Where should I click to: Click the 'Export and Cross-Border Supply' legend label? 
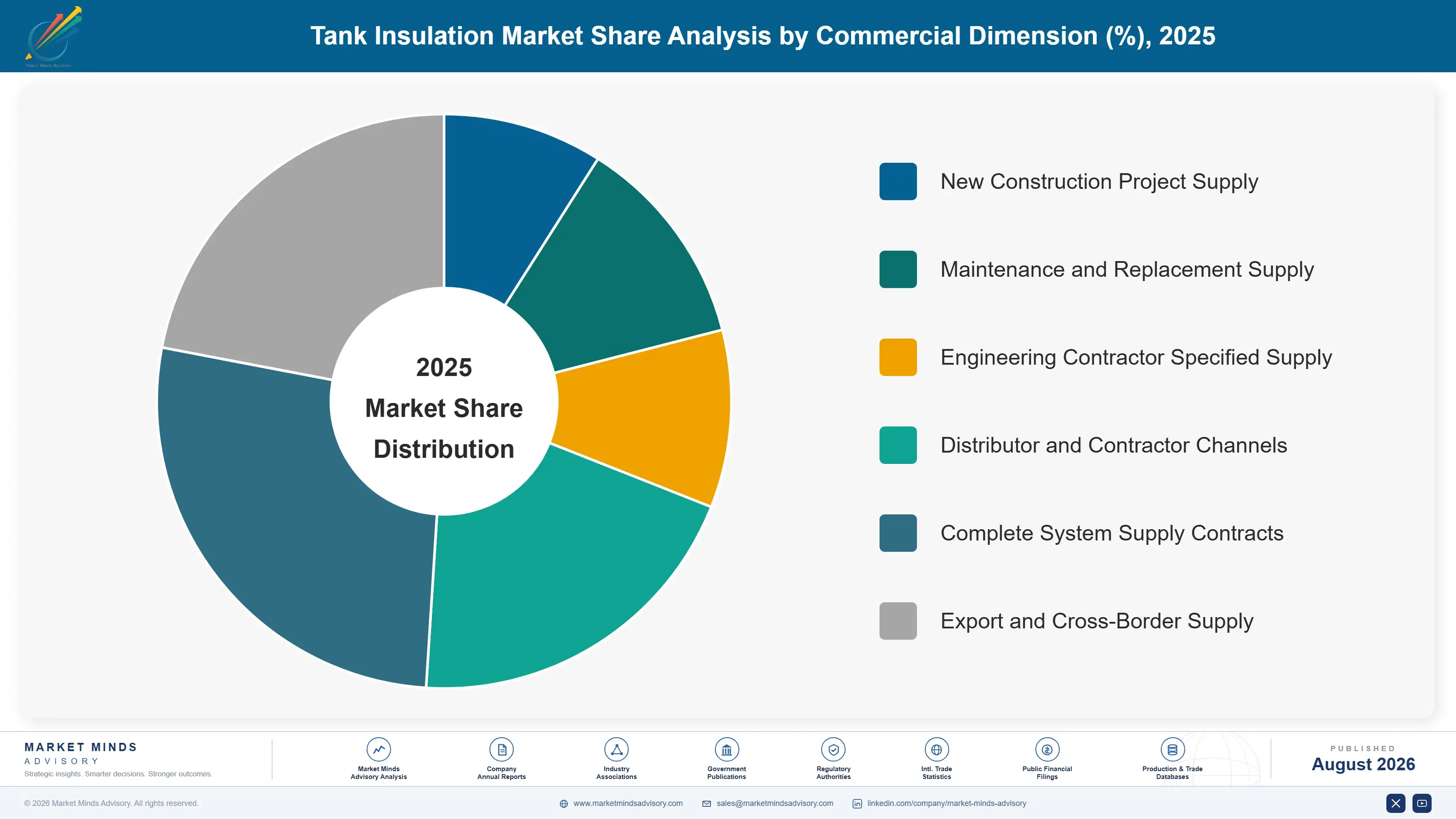[x=1096, y=621]
